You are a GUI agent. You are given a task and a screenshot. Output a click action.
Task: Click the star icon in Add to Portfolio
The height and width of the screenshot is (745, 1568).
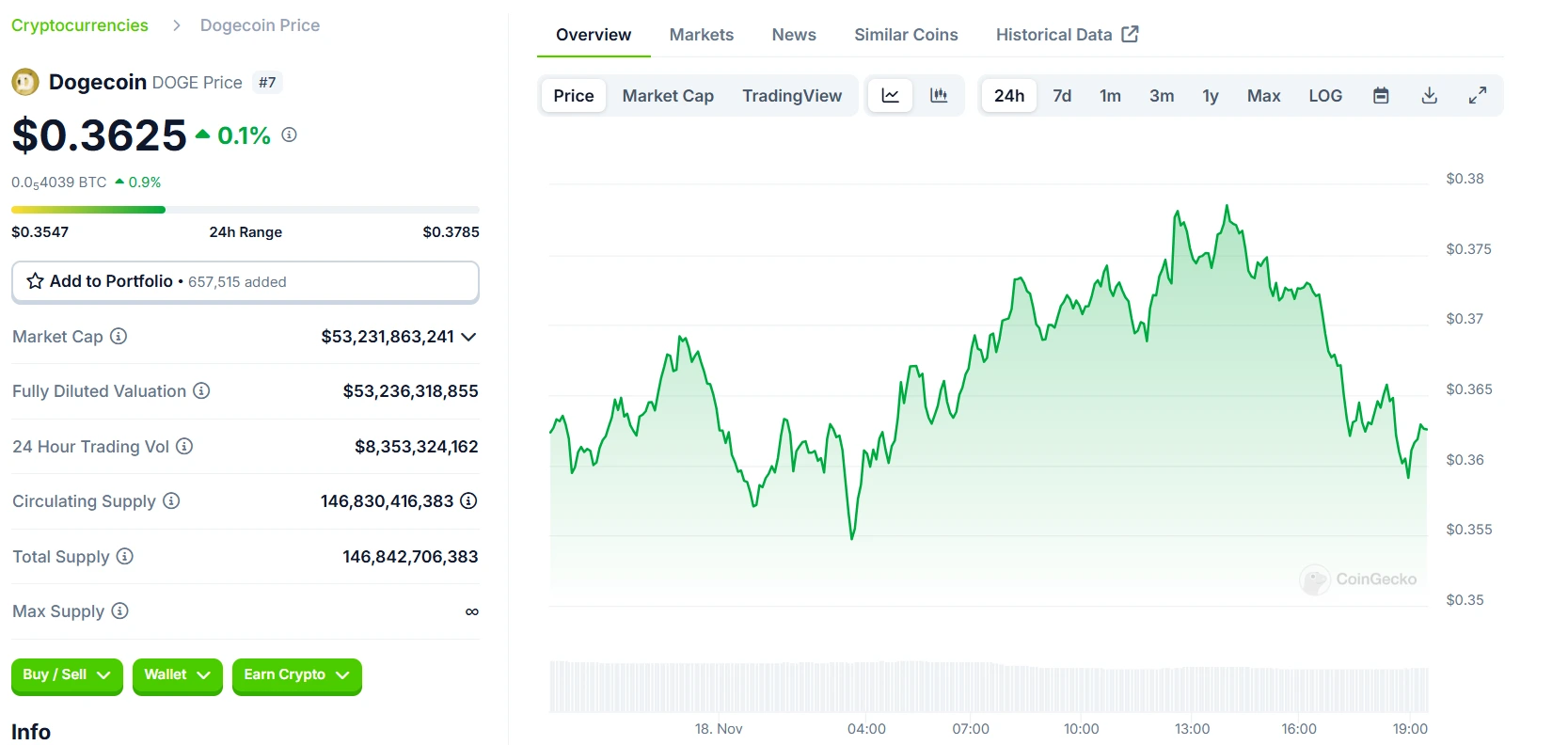[x=36, y=281]
